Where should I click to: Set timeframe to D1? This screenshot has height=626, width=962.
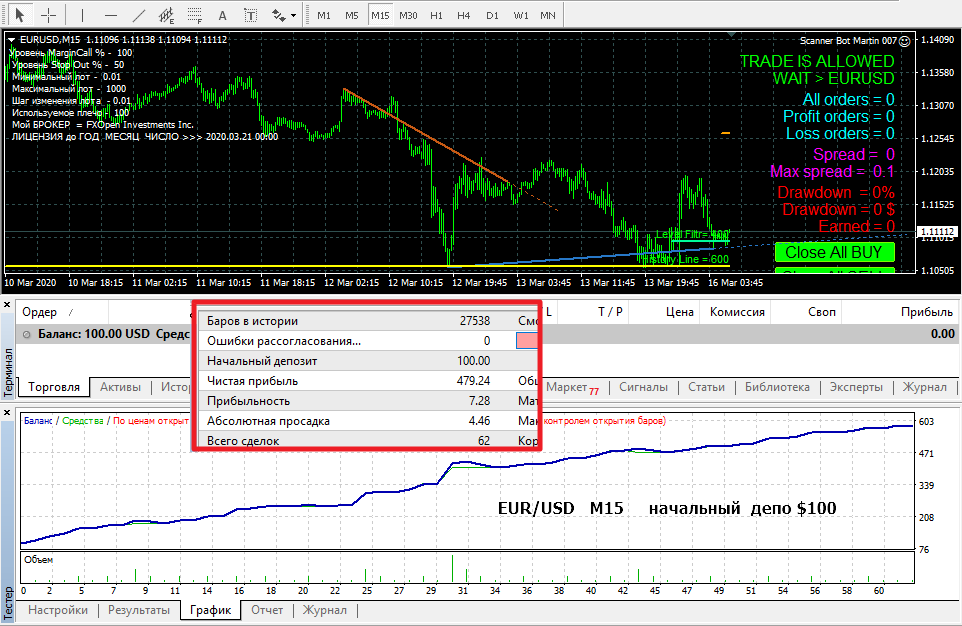pos(492,16)
